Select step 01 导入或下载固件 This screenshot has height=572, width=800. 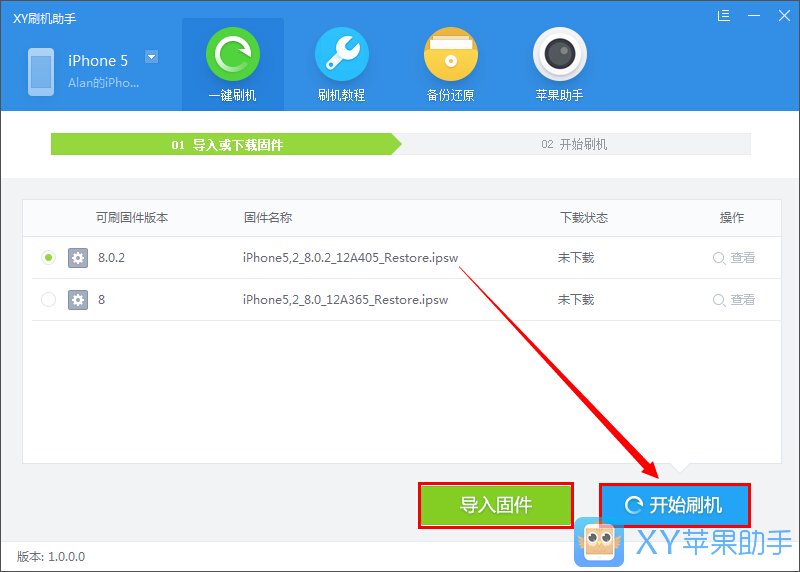[x=227, y=144]
